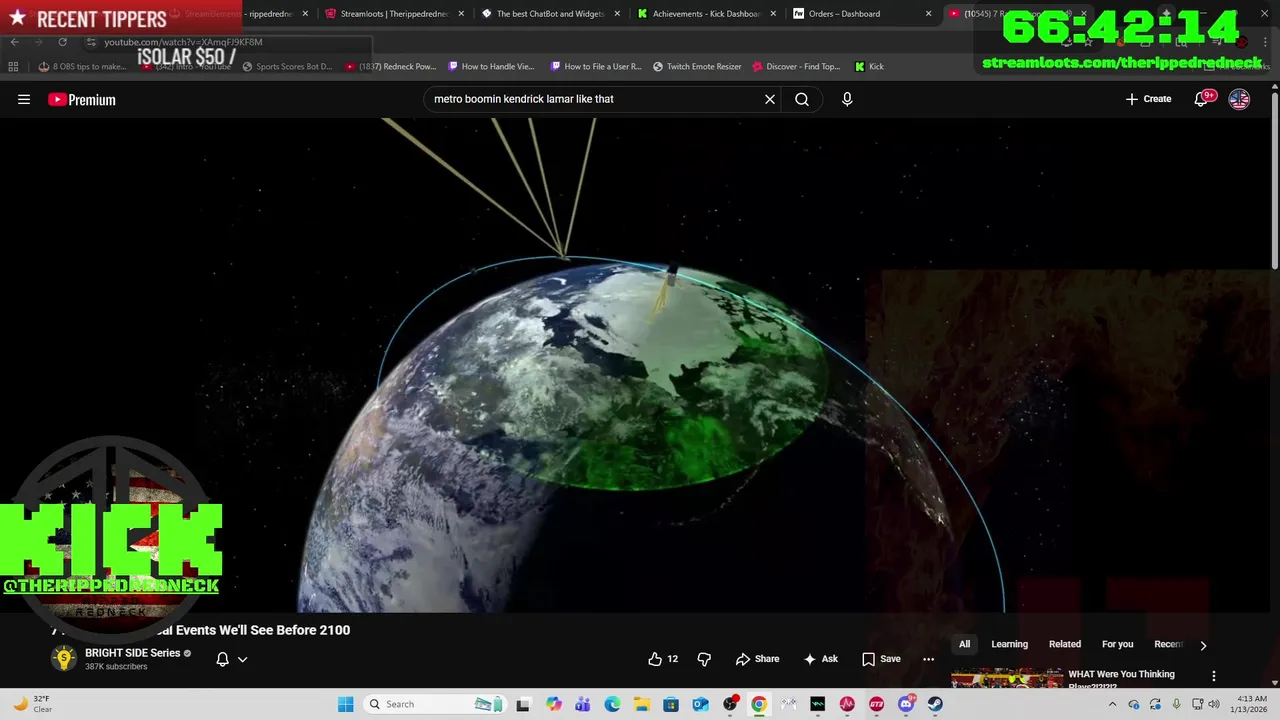Ask about the video with the Ask button
Image resolution: width=1280 pixels, height=720 pixels.
click(821, 659)
